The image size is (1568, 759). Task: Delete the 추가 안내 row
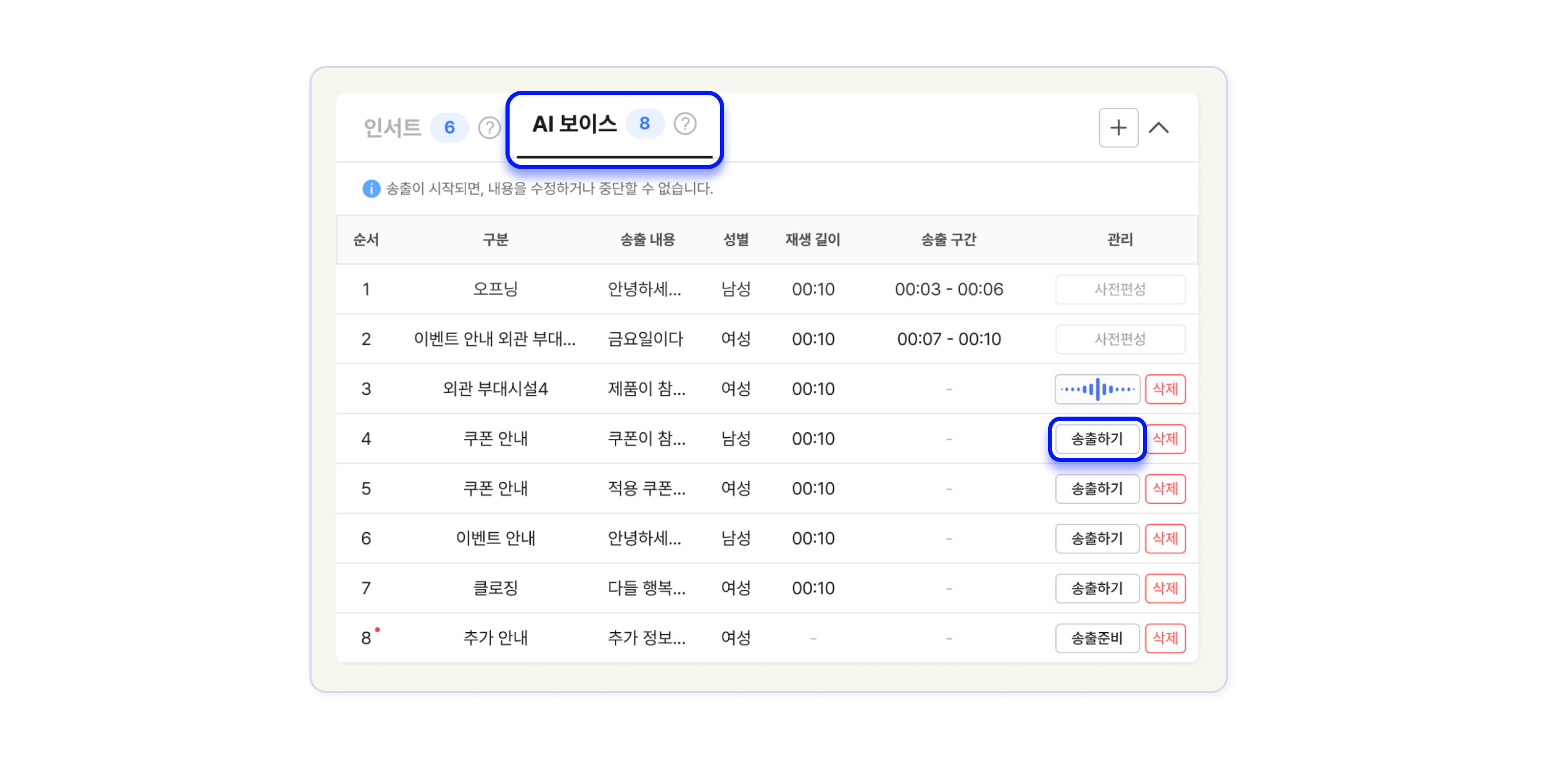pos(1165,638)
